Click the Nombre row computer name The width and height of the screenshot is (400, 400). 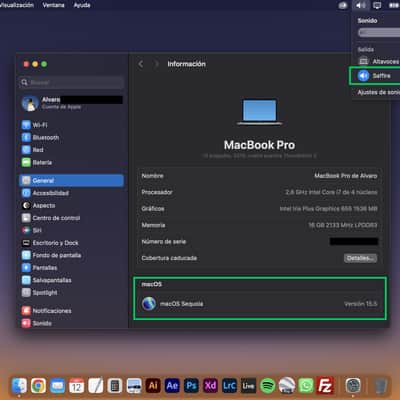click(346, 176)
